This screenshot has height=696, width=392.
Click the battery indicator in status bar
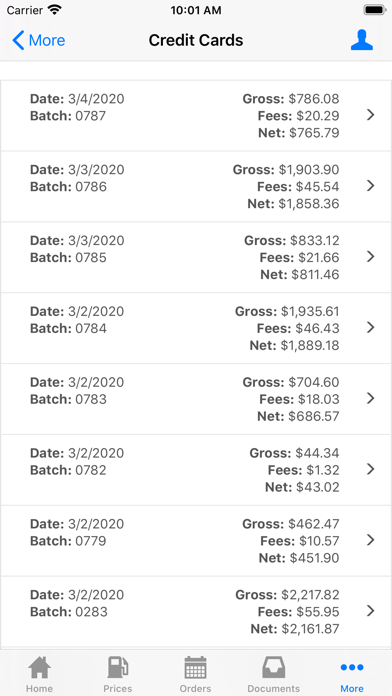[375, 10]
